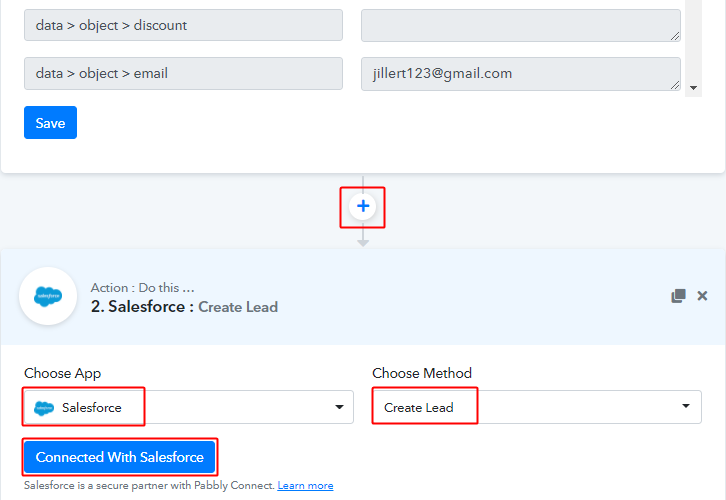Click the small Salesforce icon in the app dropdown
The height and width of the screenshot is (500, 726).
[44, 408]
